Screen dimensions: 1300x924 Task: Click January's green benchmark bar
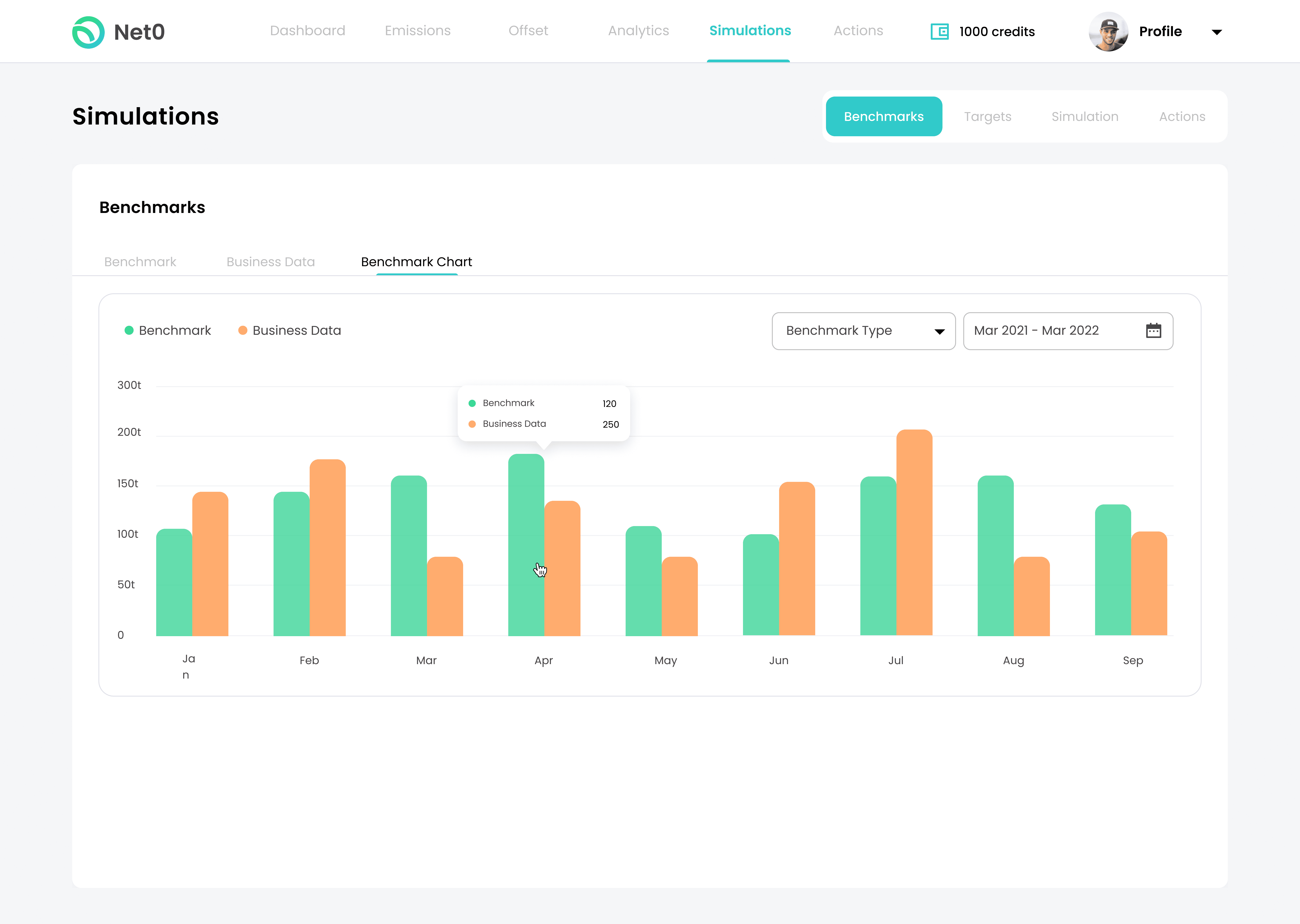click(174, 583)
